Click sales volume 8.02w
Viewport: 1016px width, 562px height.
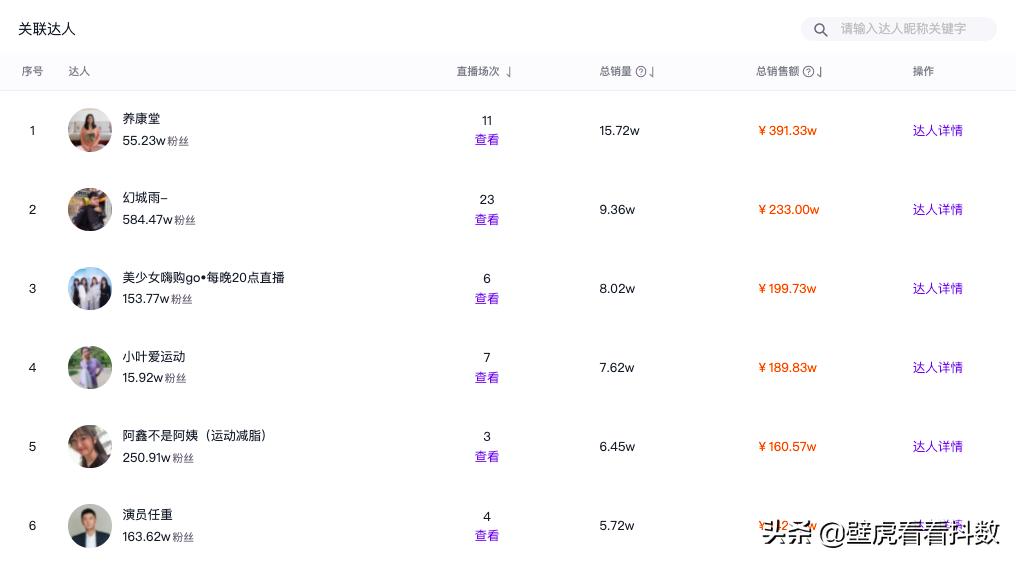coord(617,288)
